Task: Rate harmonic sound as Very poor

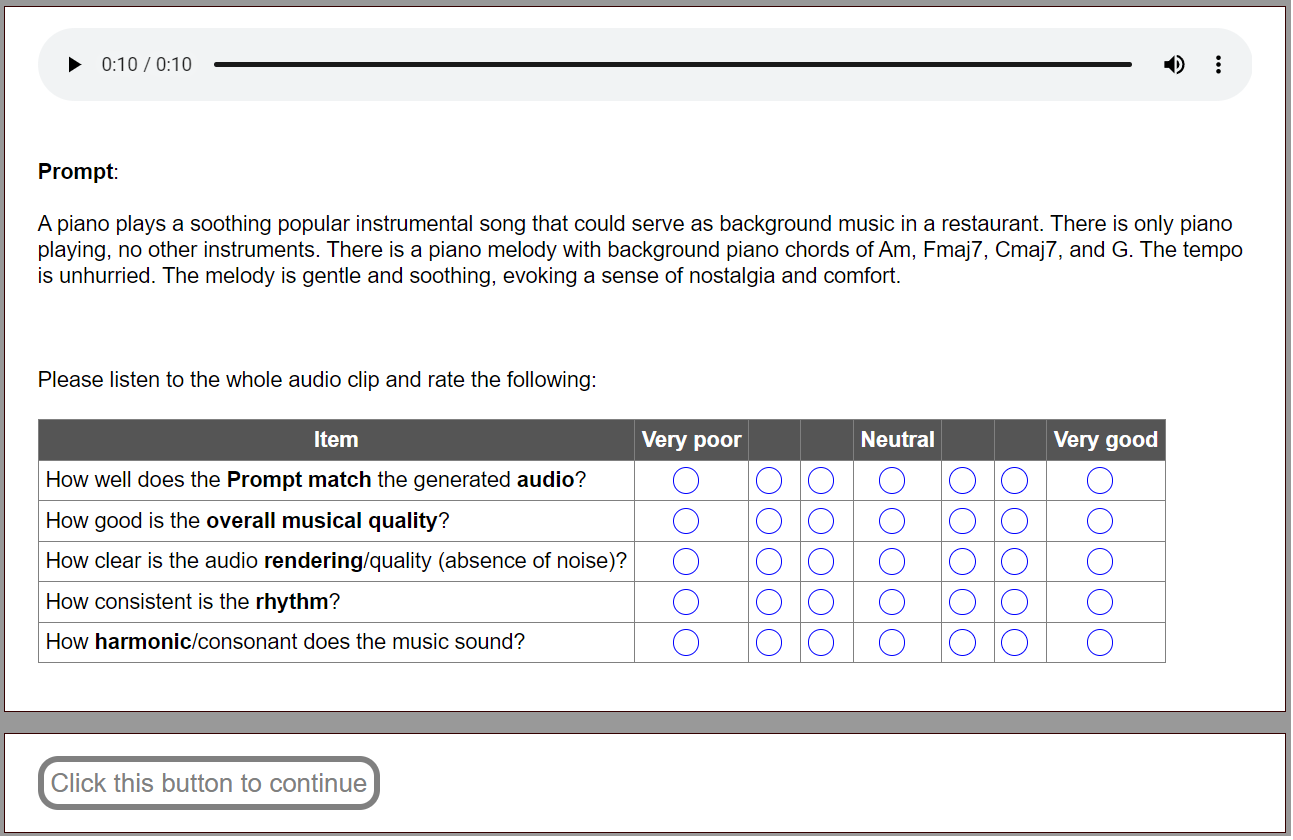Action: coord(686,642)
